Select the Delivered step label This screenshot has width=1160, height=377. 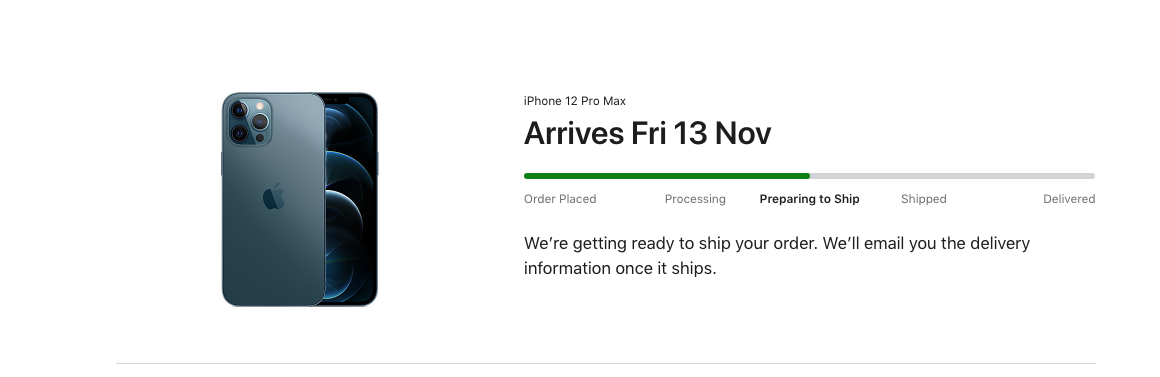point(1069,199)
